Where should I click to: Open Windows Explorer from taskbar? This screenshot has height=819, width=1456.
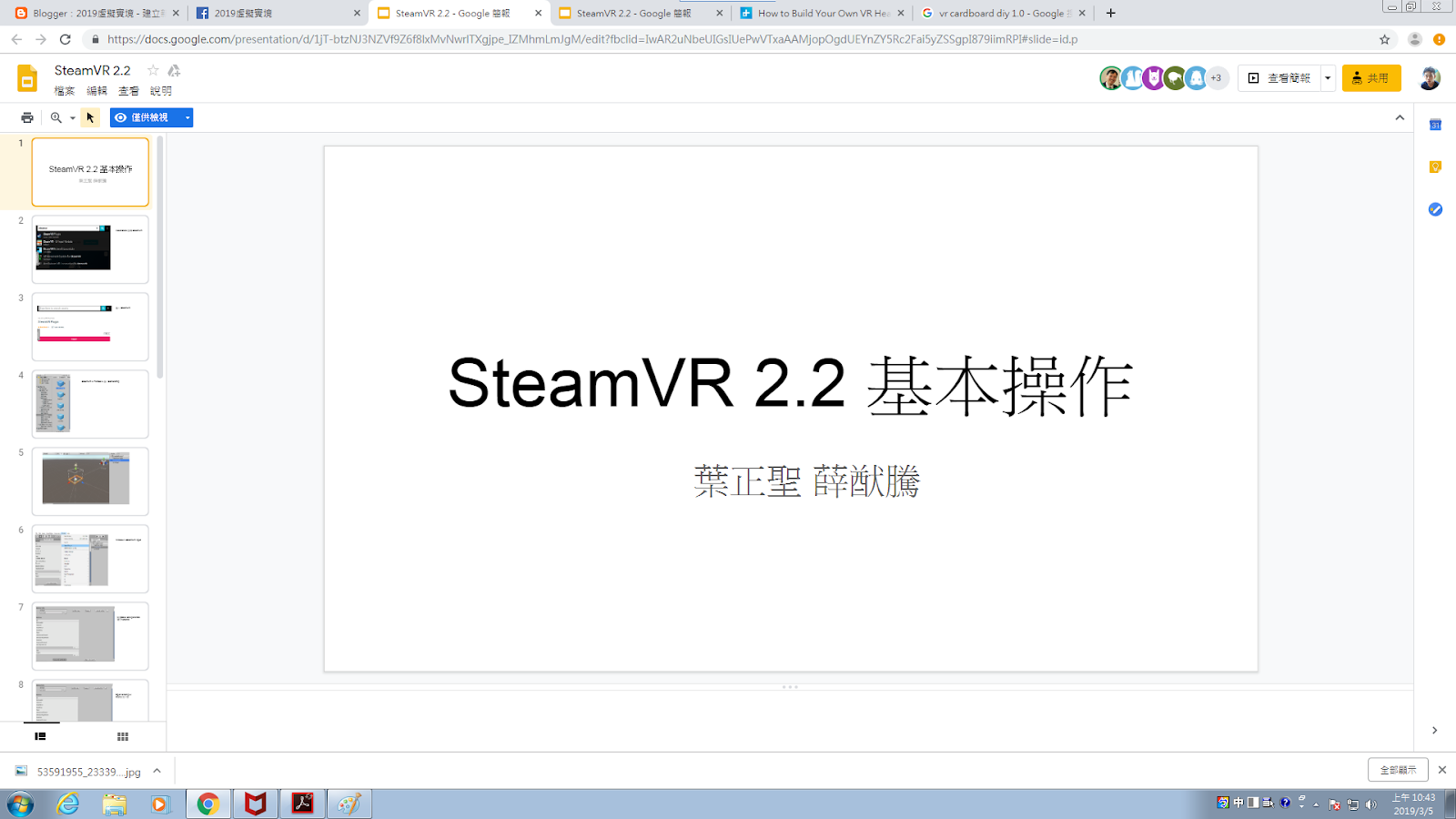[115, 804]
